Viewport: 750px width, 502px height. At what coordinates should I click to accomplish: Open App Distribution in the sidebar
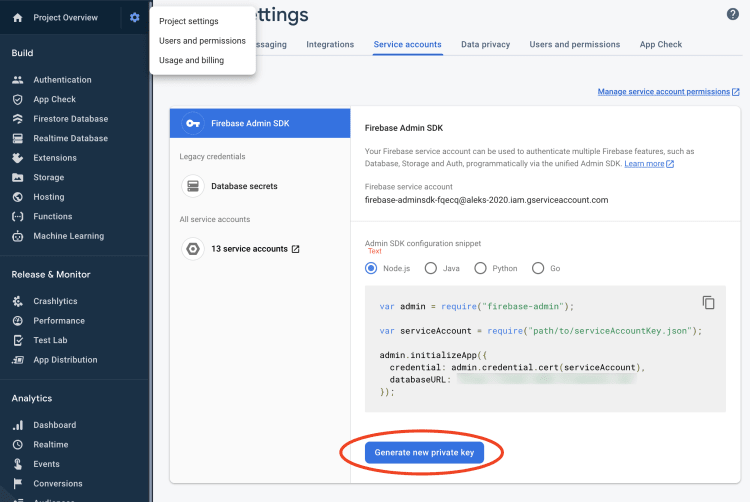click(x=65, y=360)
